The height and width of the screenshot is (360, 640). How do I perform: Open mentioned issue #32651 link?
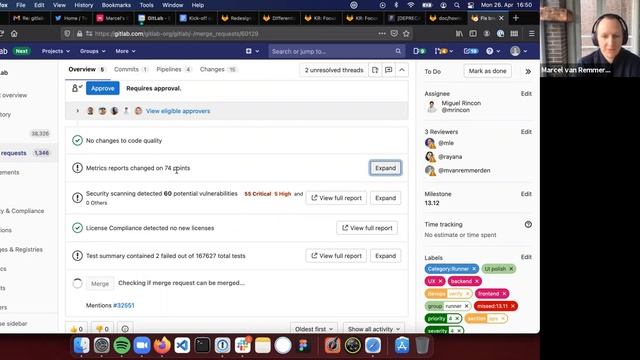click(124, 305)
